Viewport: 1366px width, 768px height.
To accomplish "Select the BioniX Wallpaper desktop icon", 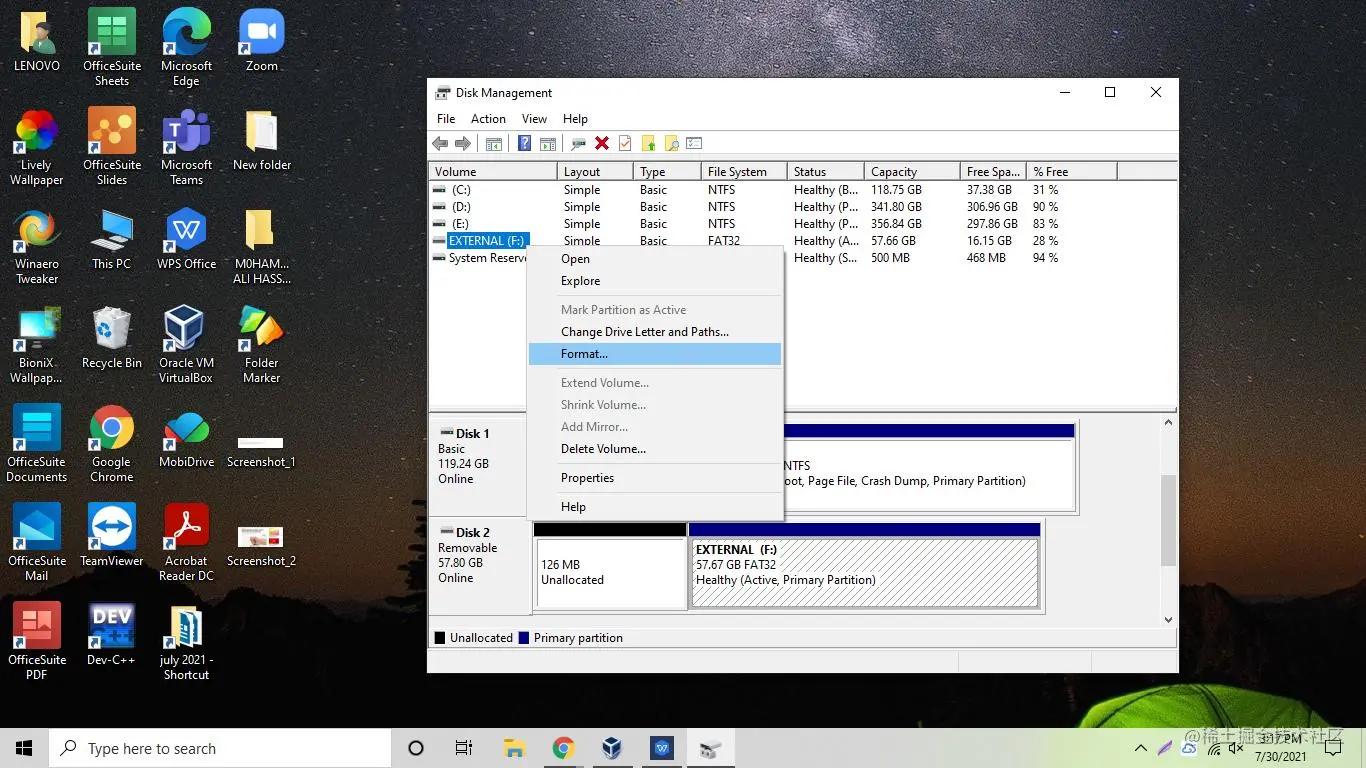I will click(x=37, y=344).
